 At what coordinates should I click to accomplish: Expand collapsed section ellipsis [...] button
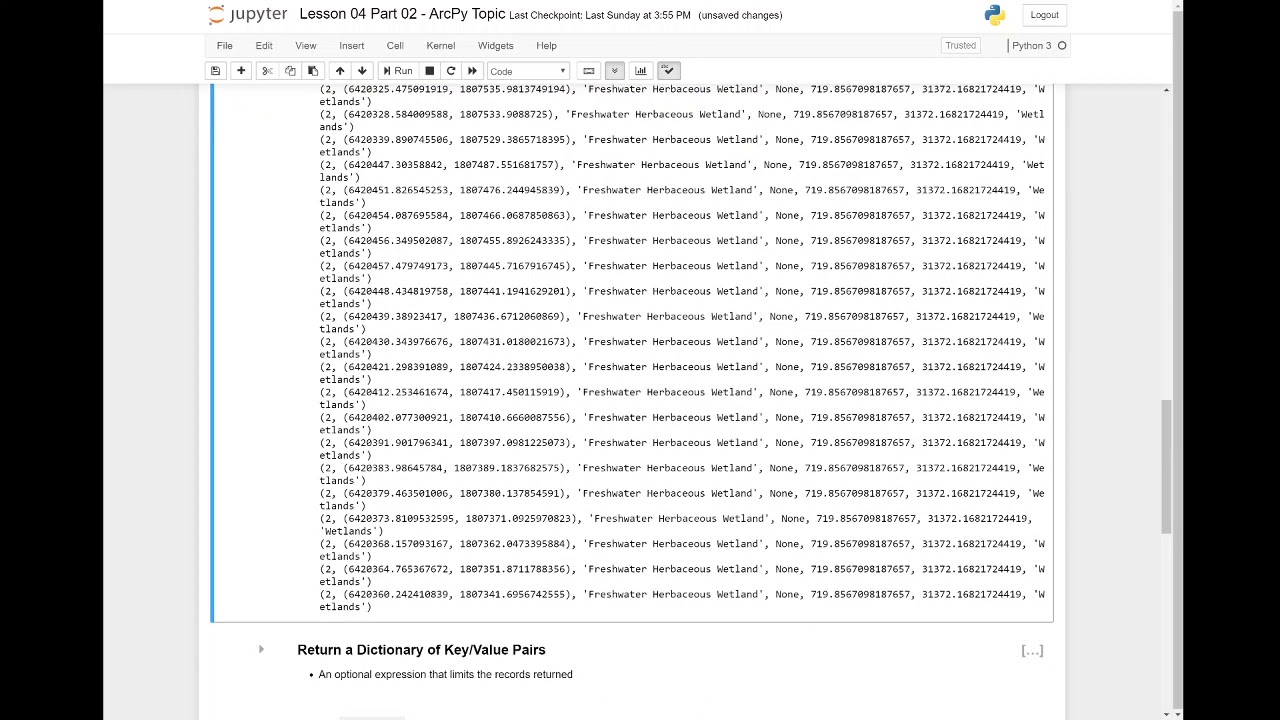click(x=1032, y=651)
